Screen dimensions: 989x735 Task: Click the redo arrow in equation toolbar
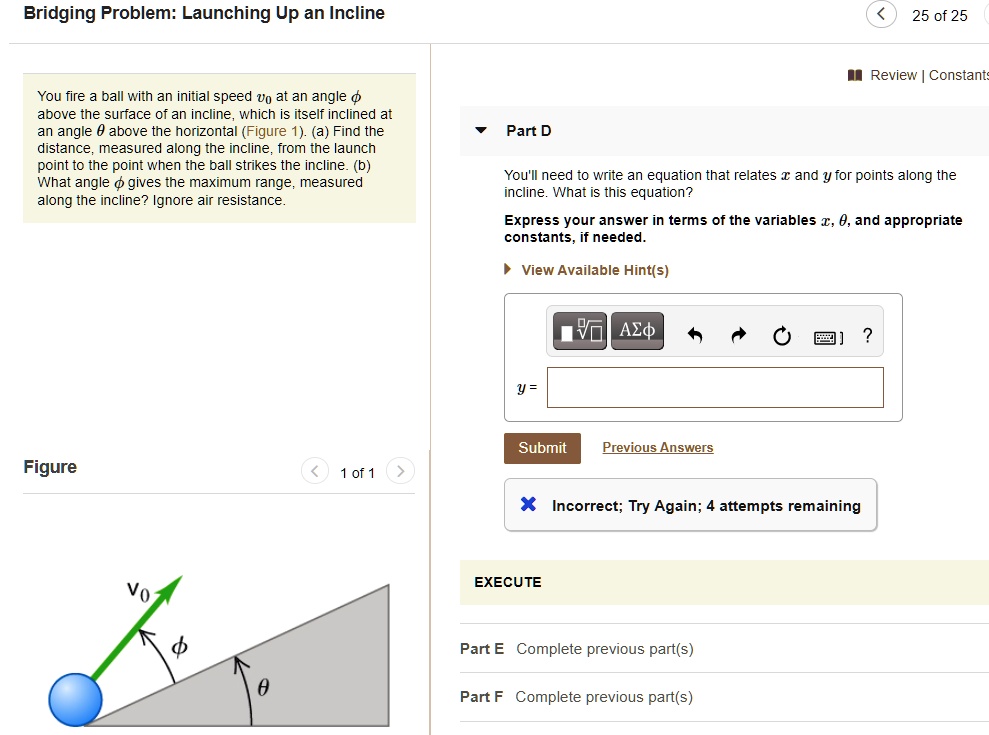pos(737,333)
